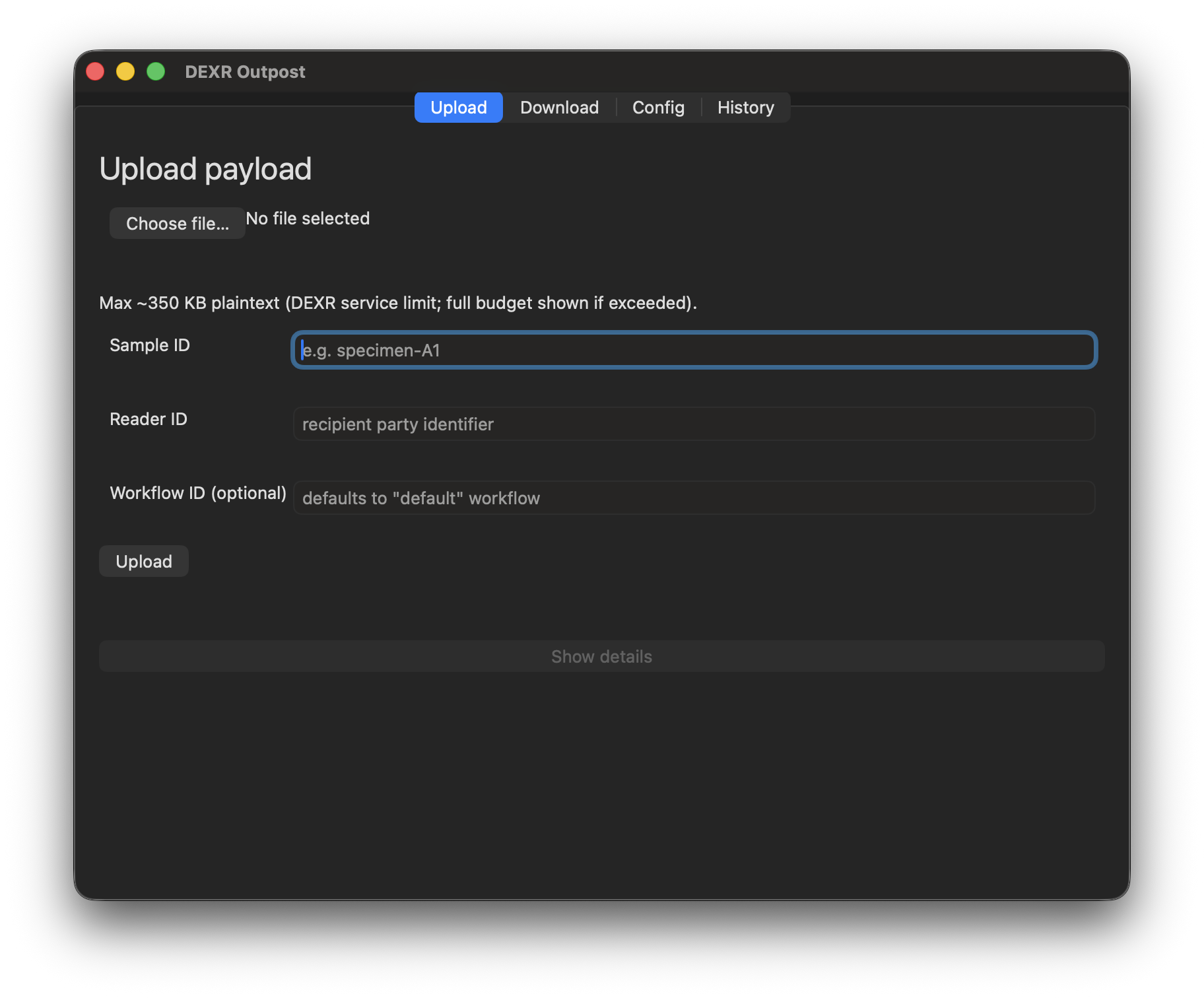Focus the Sample ID input field
Screen dimensions: 1204x998
[694, 350]
